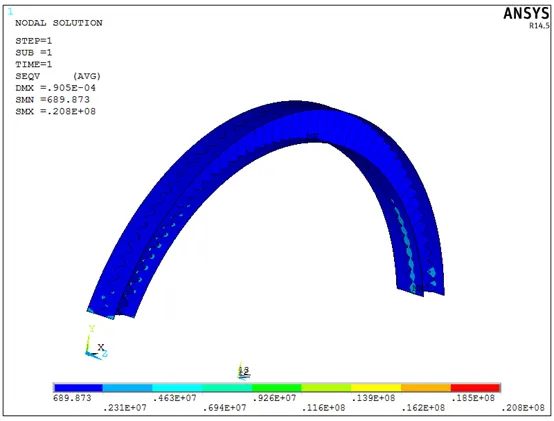This screenshot has height=421, width=554.
Task: Click the '(AVG)' label
Action: [x=87, y=76]
